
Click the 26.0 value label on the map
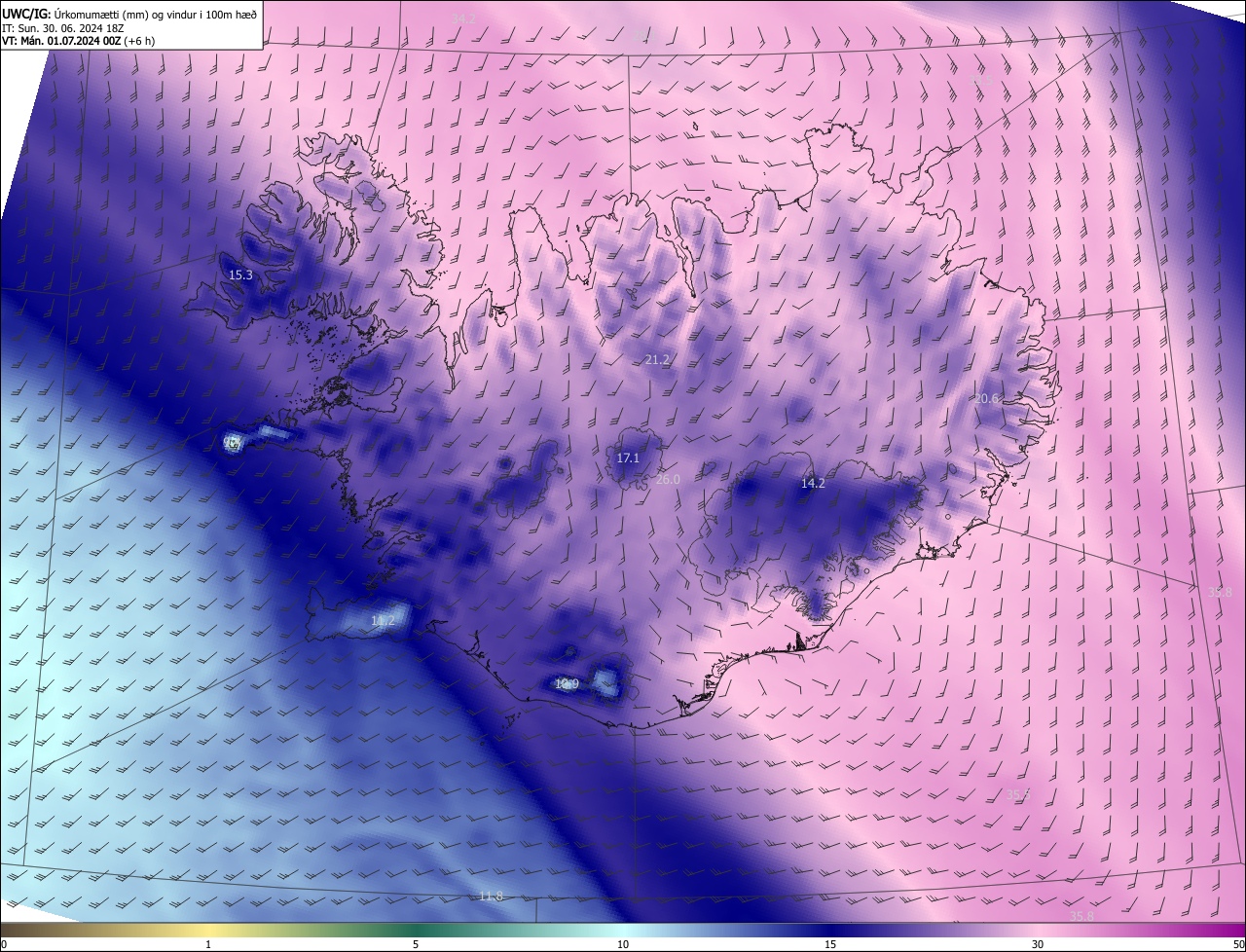668,480
